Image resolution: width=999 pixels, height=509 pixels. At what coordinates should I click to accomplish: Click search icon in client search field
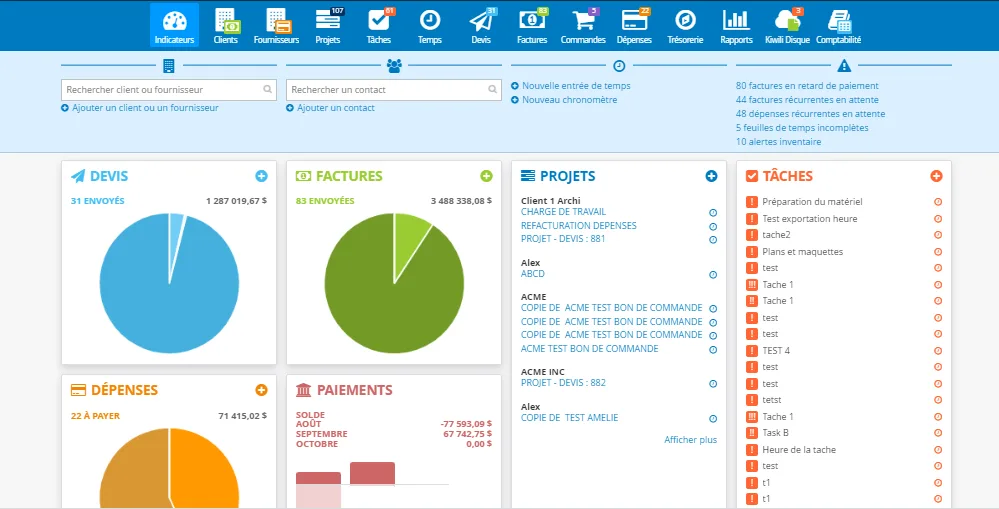point(268,90)
